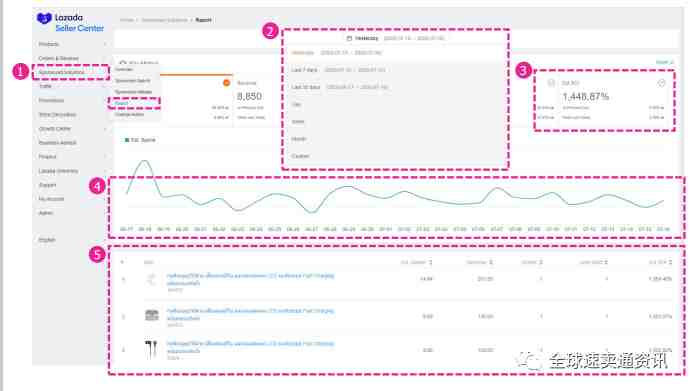Click Sponsored Solutions in sidebar
The image size is (690, 391).
(x=61, y=72)
